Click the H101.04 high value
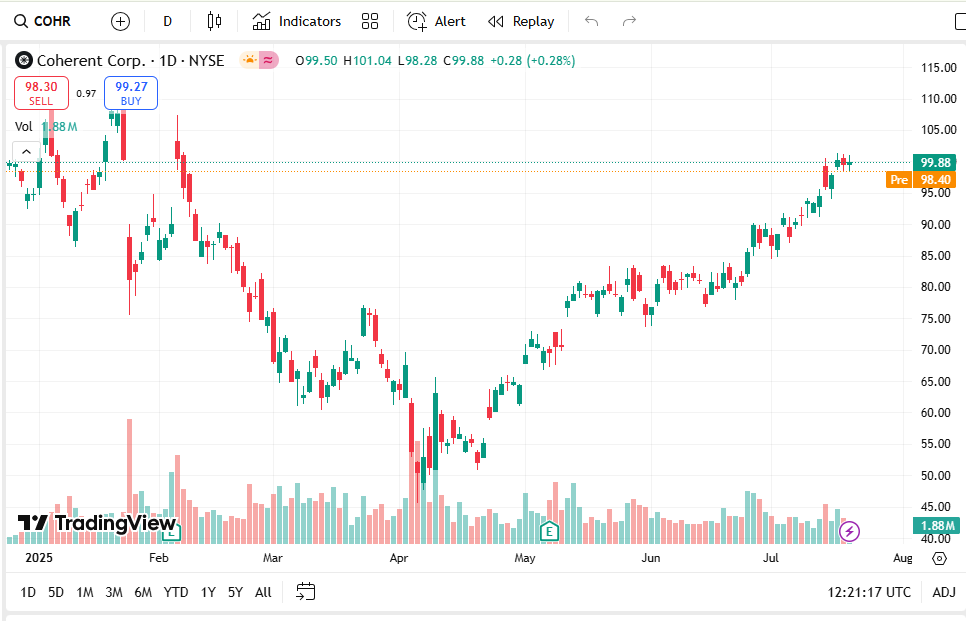This screenshot has width=966, height=621. click(367, 60)
